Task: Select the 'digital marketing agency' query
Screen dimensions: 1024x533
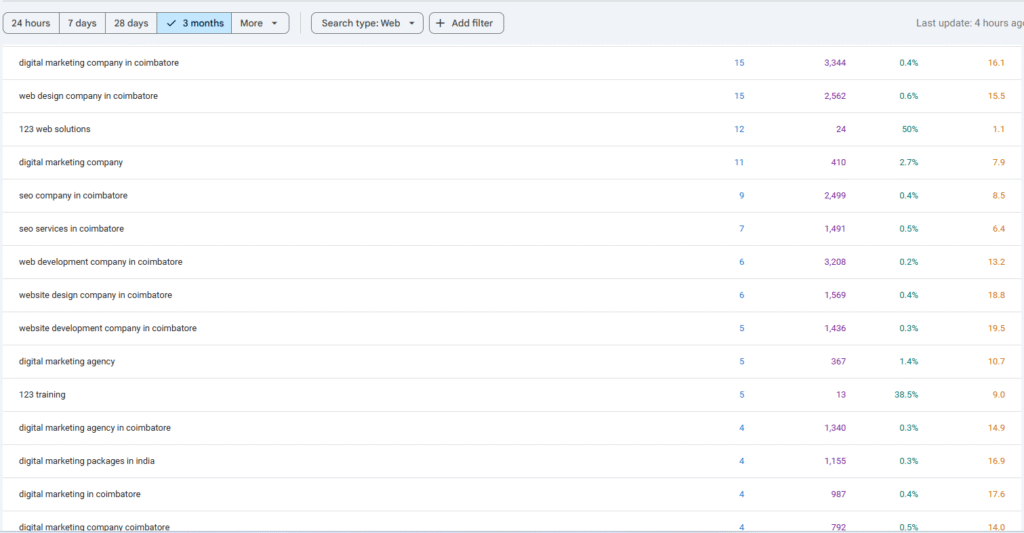Action: point(67,362)
